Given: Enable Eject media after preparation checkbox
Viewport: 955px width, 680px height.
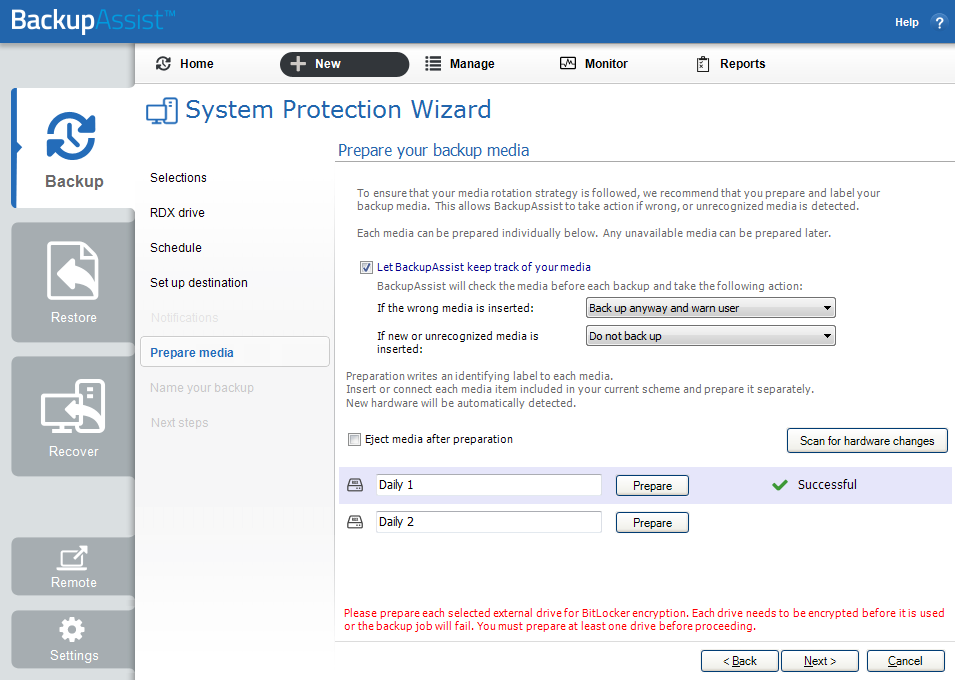Looking at the screenshot, I should tap(354, 439).
